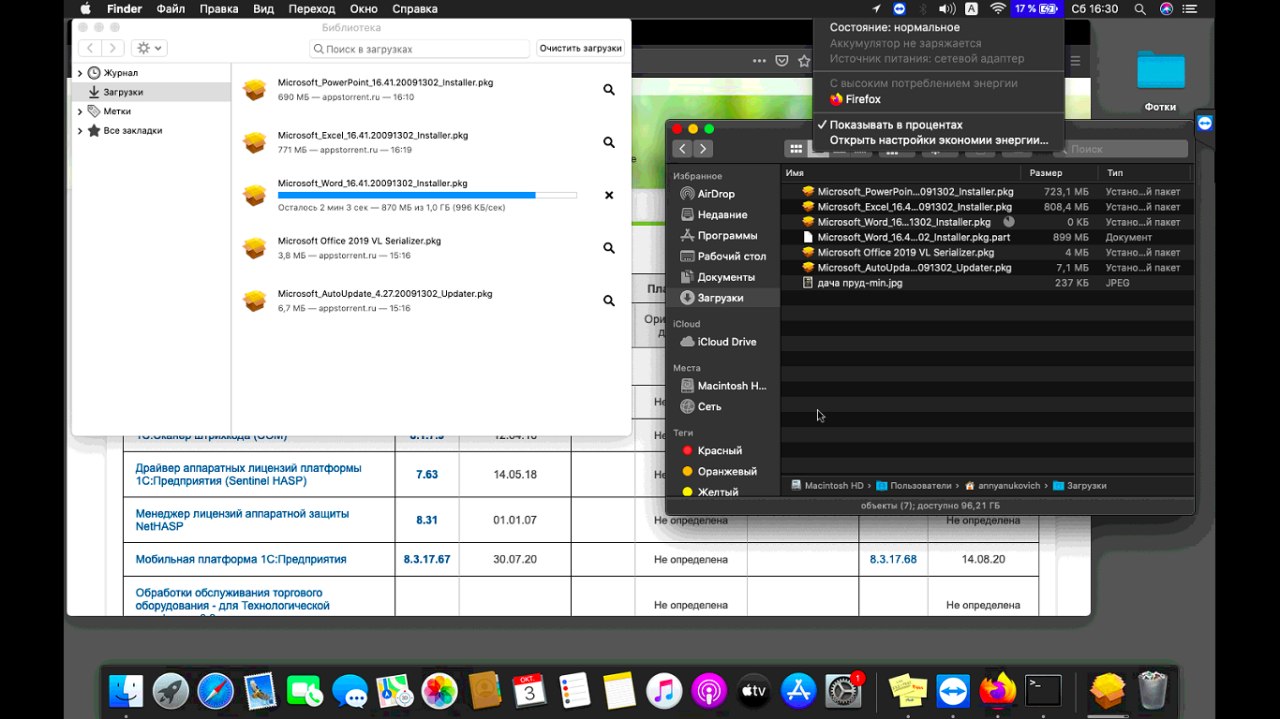Image resolution: width=1280 pixels, height=719 pixels.
Task: Click the Очистить загрузки button
Action: [x=581, y=48]
